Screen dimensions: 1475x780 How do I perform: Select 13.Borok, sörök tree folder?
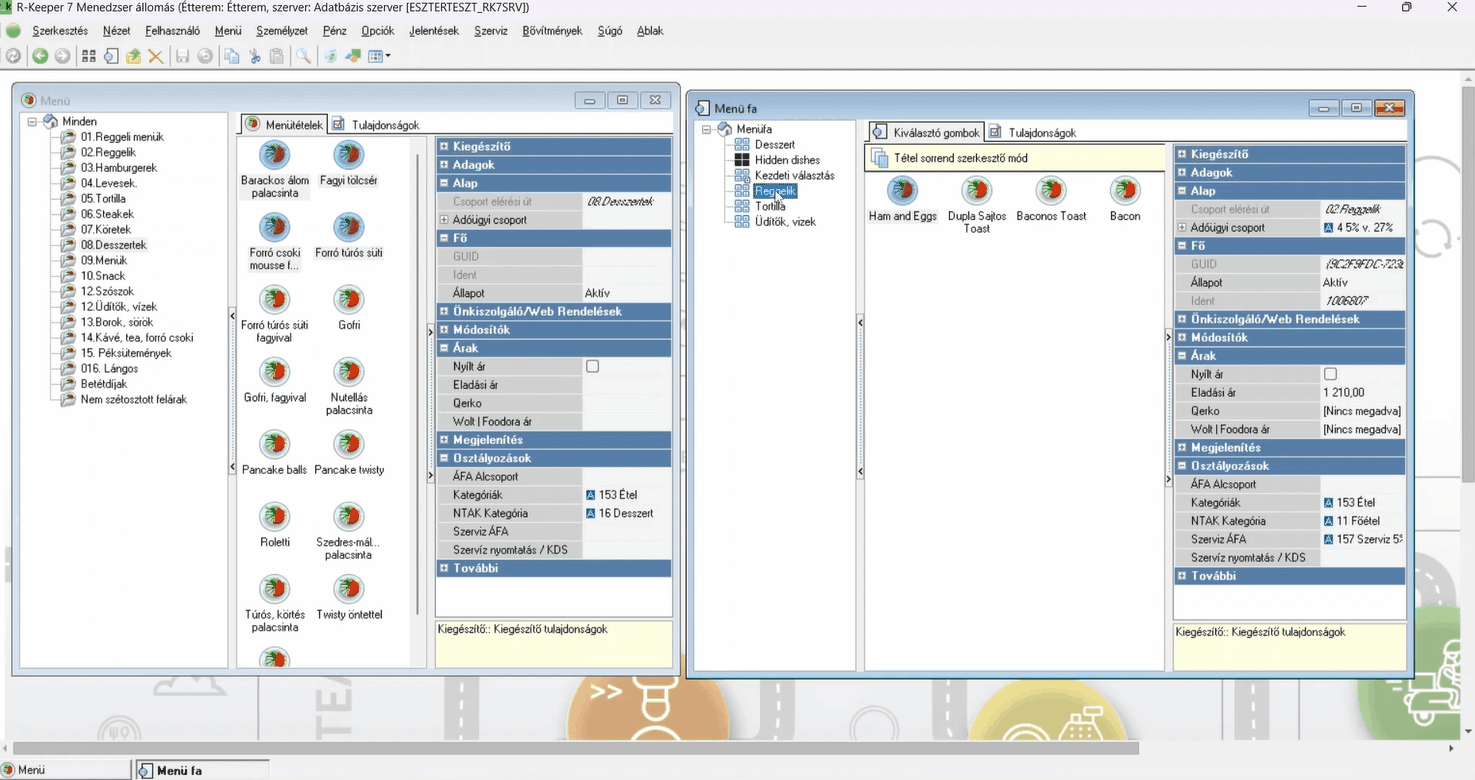[x=117, y=322]
